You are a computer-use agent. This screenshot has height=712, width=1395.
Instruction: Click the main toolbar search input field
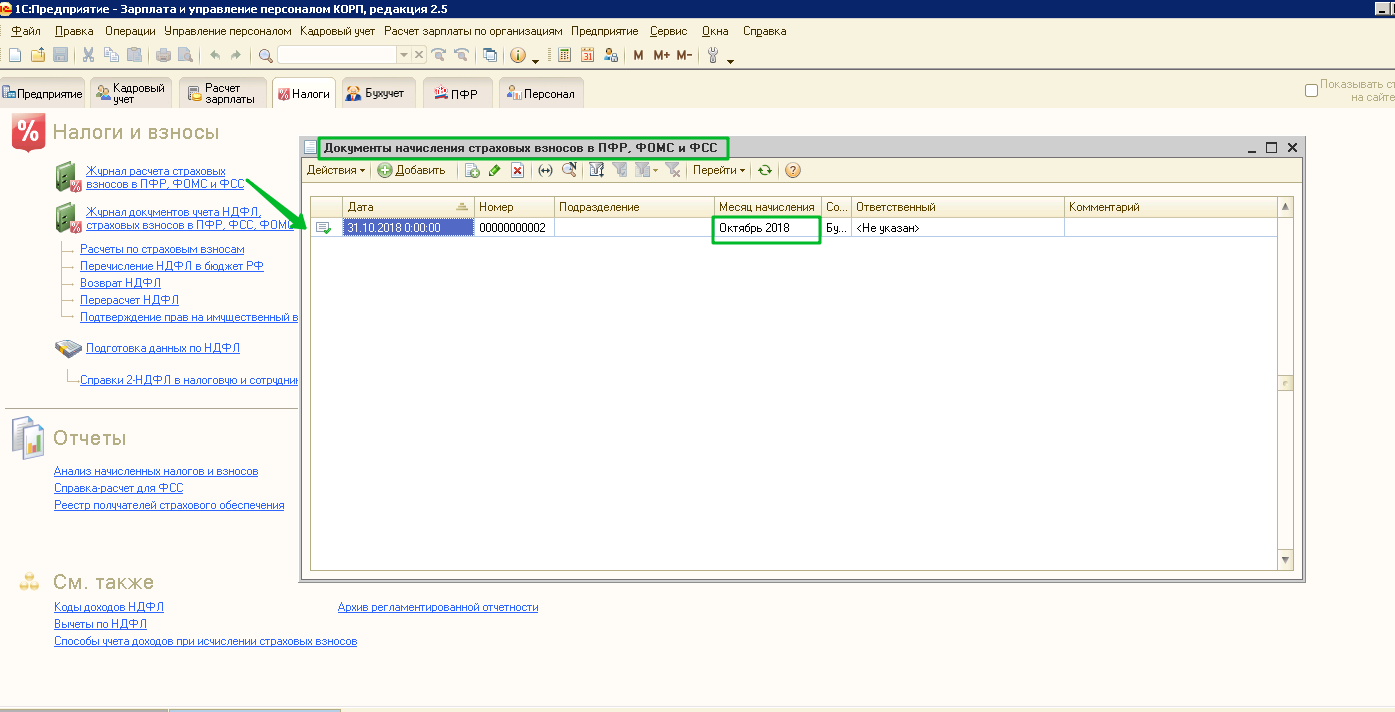click(337, 55)
